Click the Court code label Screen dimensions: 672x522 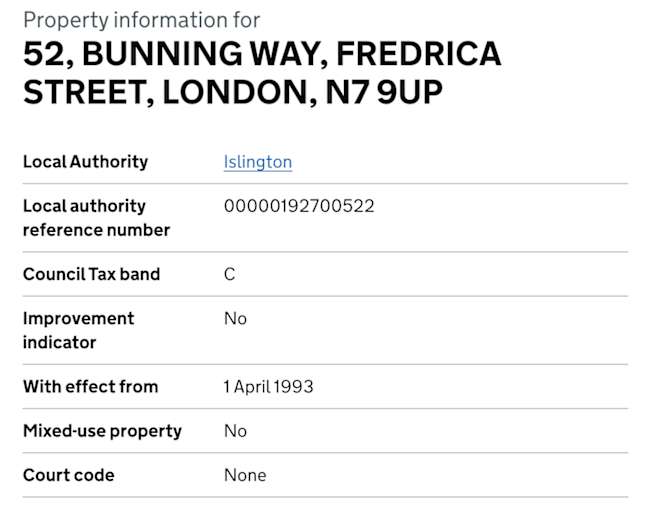pos(69,475)
